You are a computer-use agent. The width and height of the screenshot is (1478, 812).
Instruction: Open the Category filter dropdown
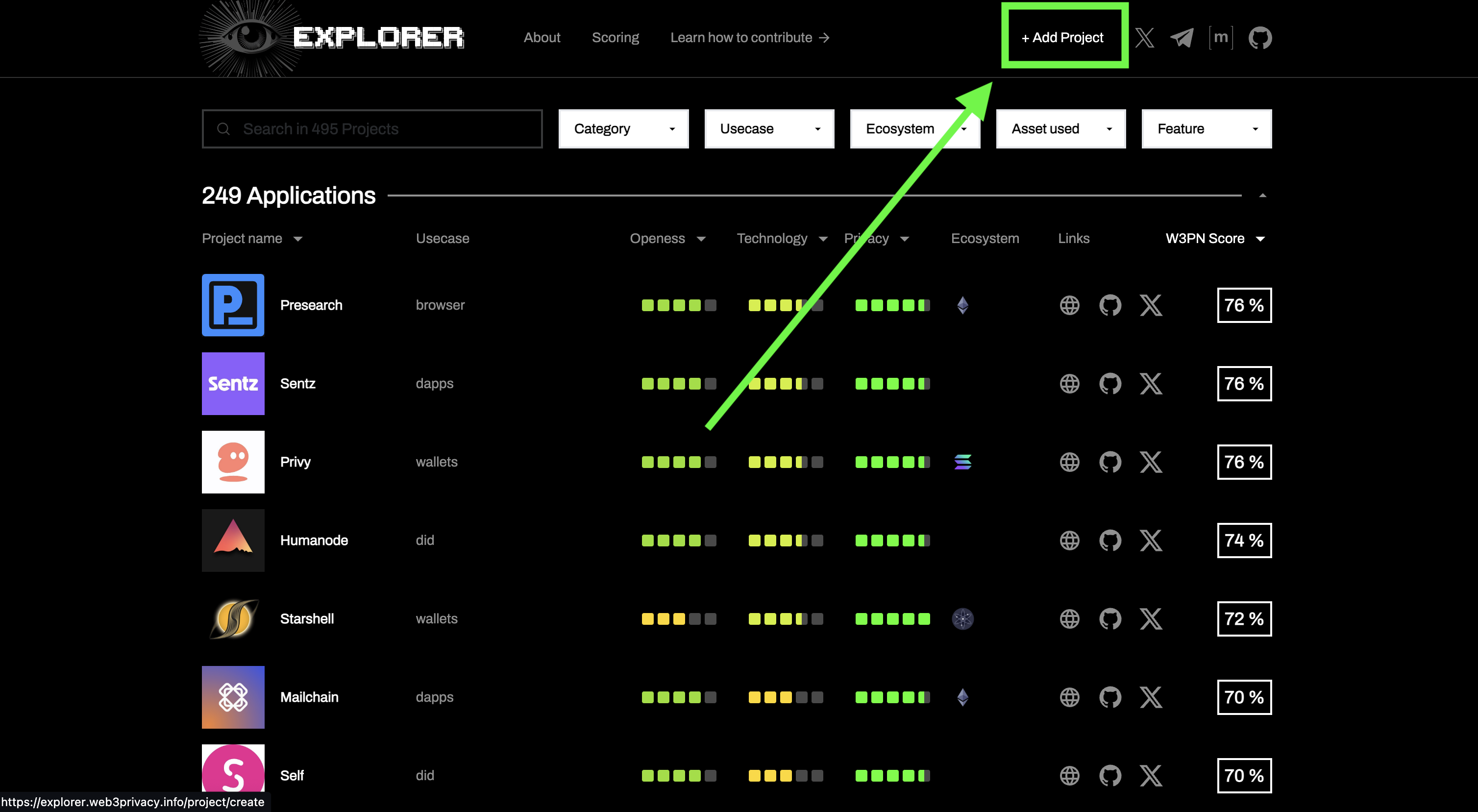click(624, 129)
